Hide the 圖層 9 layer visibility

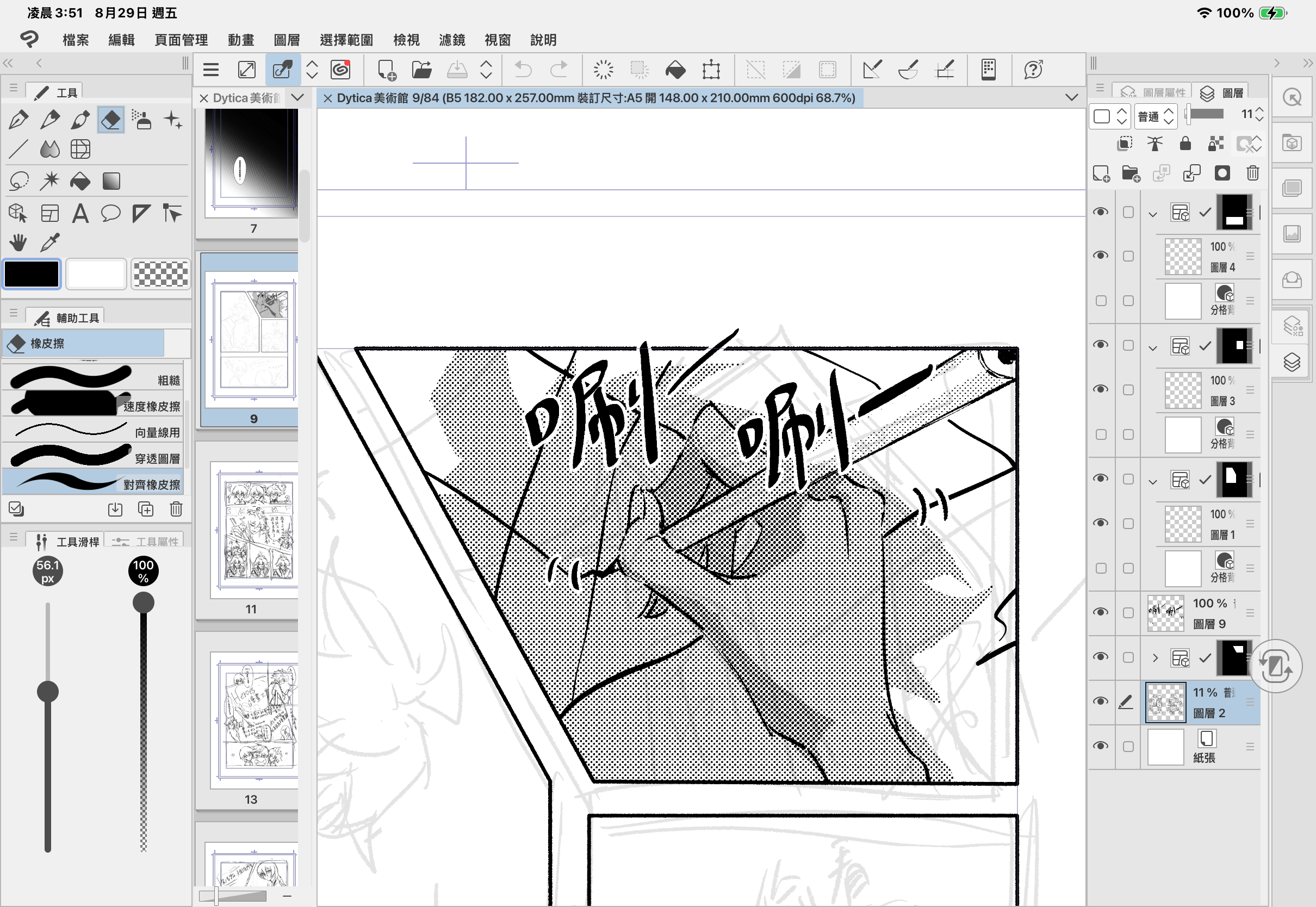(1101, 612)
